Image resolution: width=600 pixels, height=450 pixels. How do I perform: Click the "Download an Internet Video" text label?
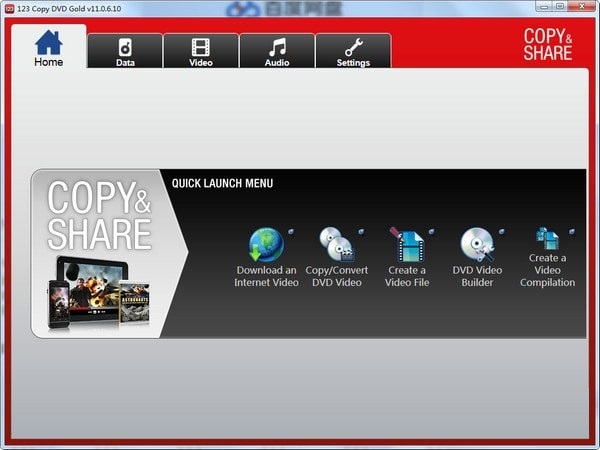coord(266,276)
